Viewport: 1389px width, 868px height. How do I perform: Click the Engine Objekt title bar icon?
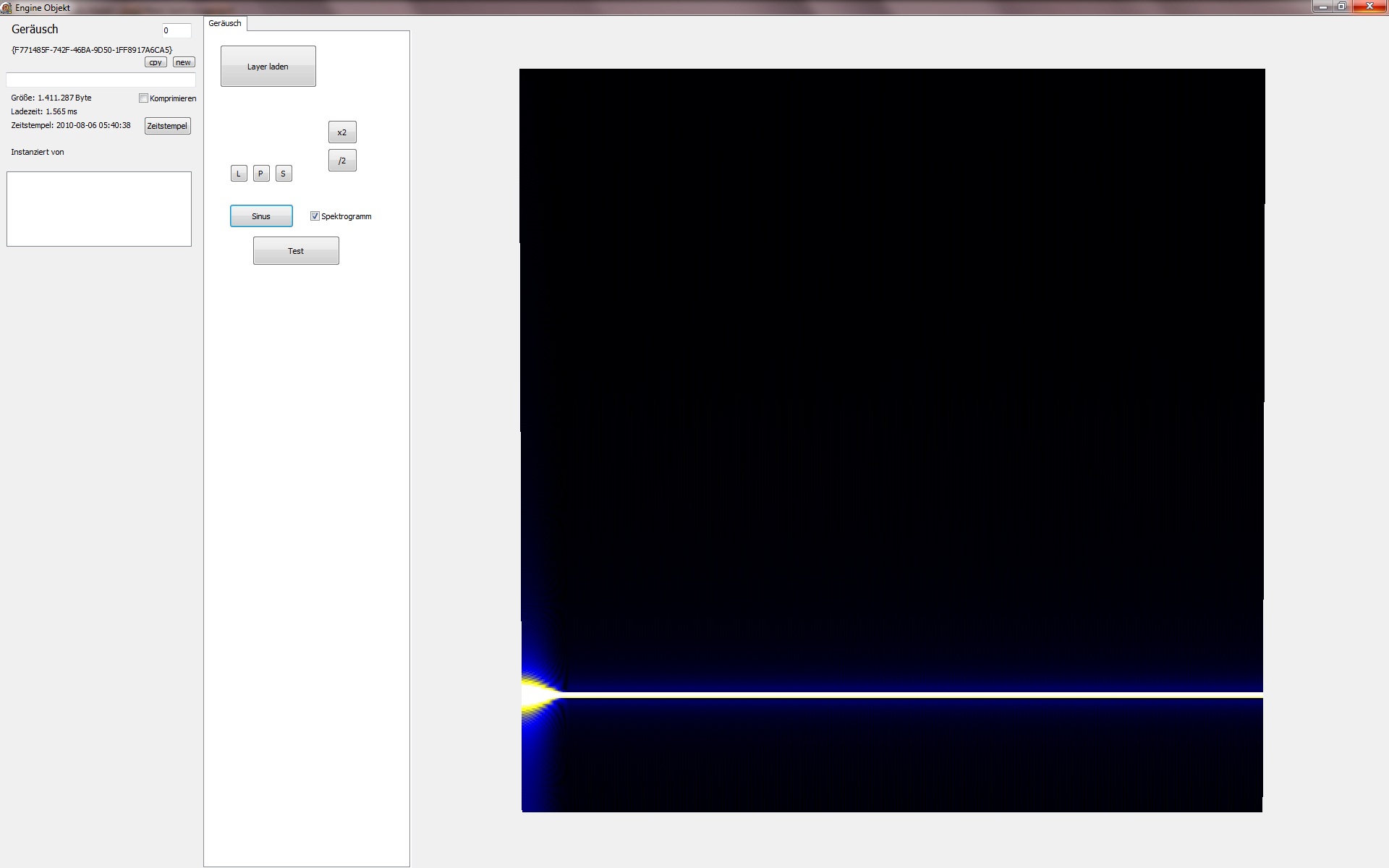(x=7, y=7)
